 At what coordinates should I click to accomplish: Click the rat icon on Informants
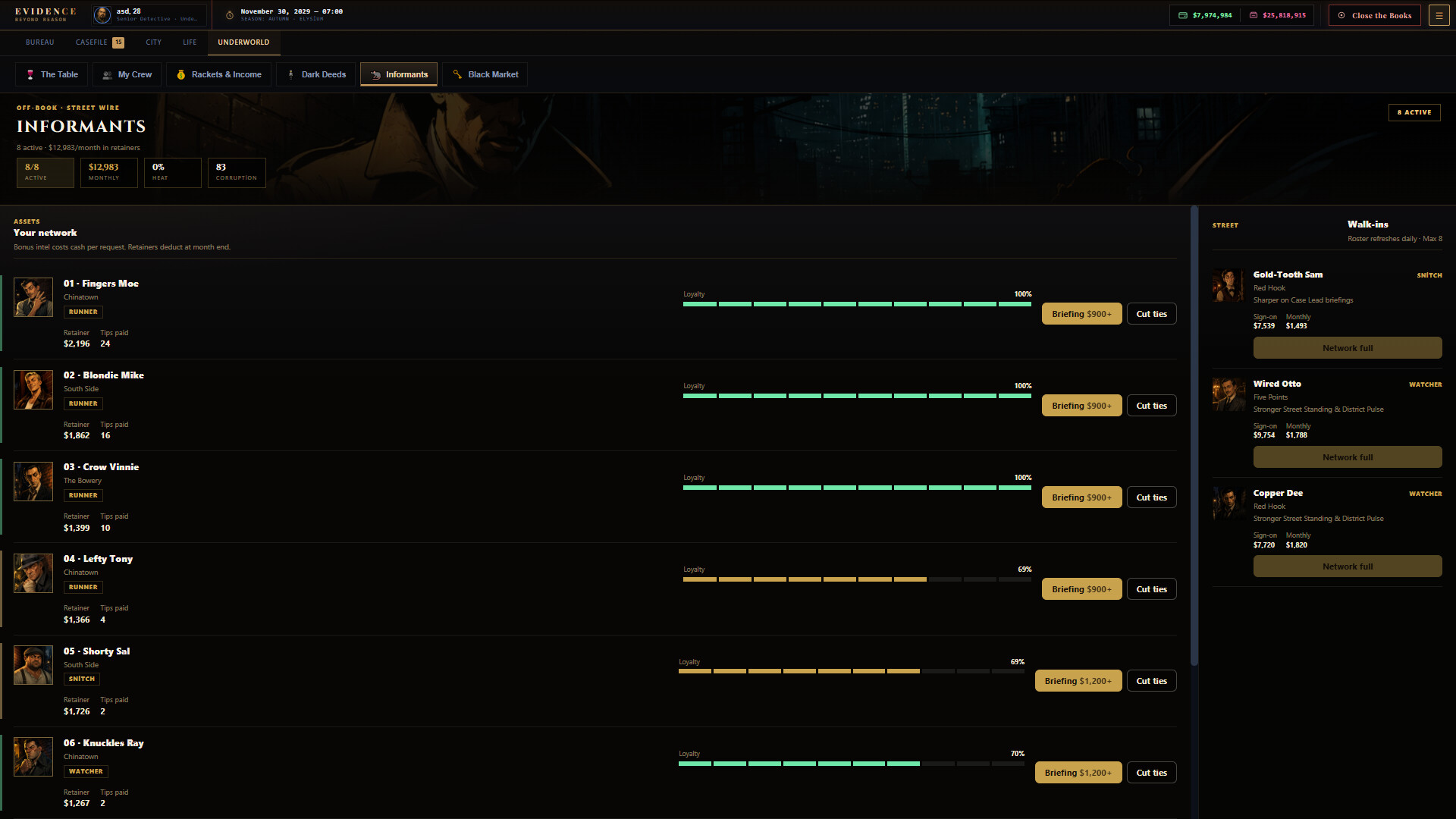[x=375, y=74]
